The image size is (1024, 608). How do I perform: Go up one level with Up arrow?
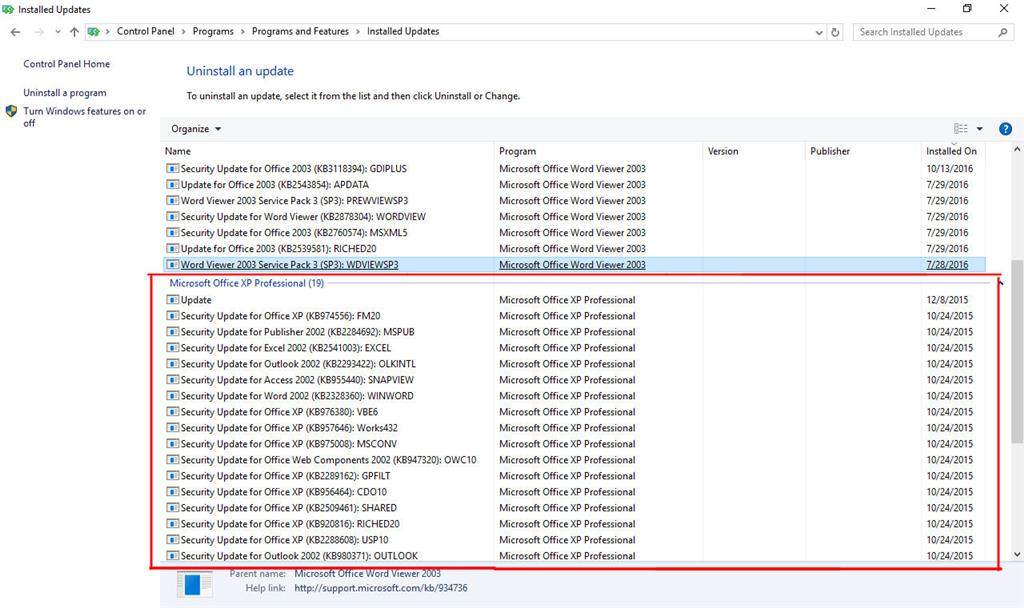[74, 32]
